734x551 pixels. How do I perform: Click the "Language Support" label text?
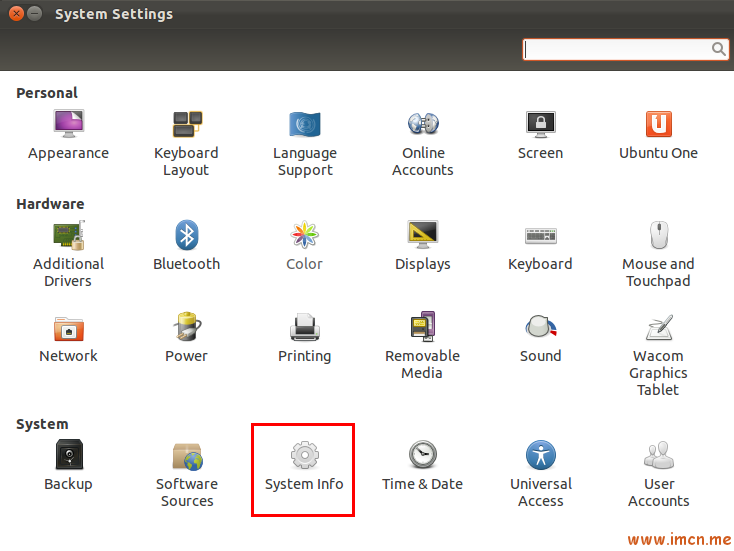tap(305, 162)
